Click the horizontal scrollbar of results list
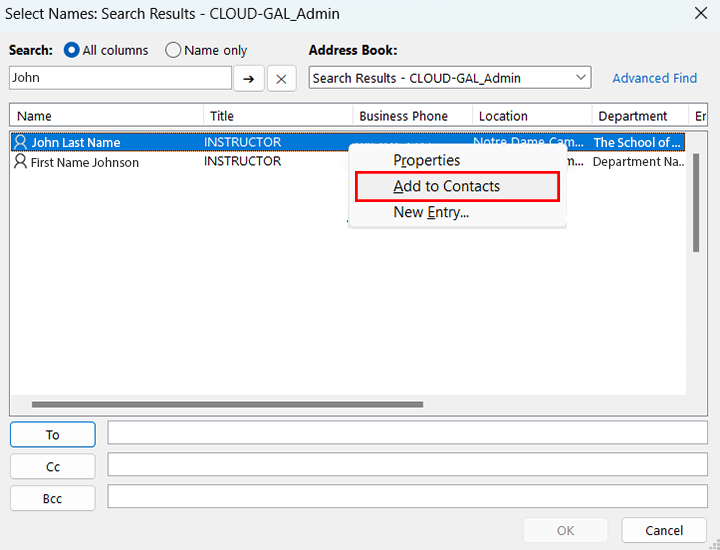The width and height of the screenshot is (720, 550). tap(227, 405)
